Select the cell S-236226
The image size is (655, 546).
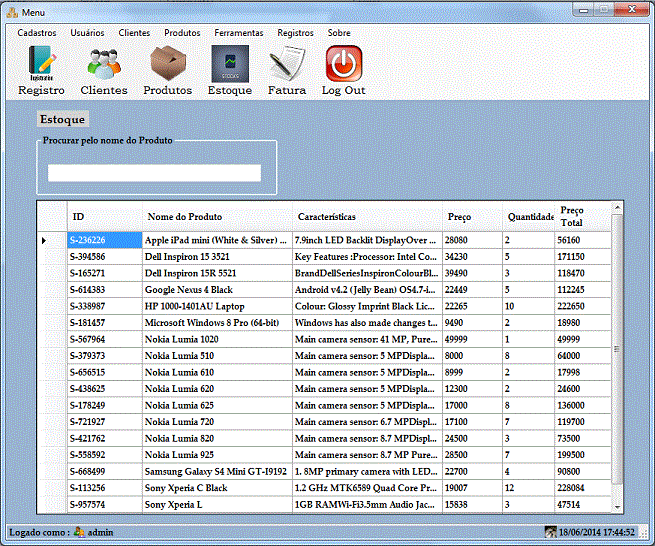click(105, 240)
